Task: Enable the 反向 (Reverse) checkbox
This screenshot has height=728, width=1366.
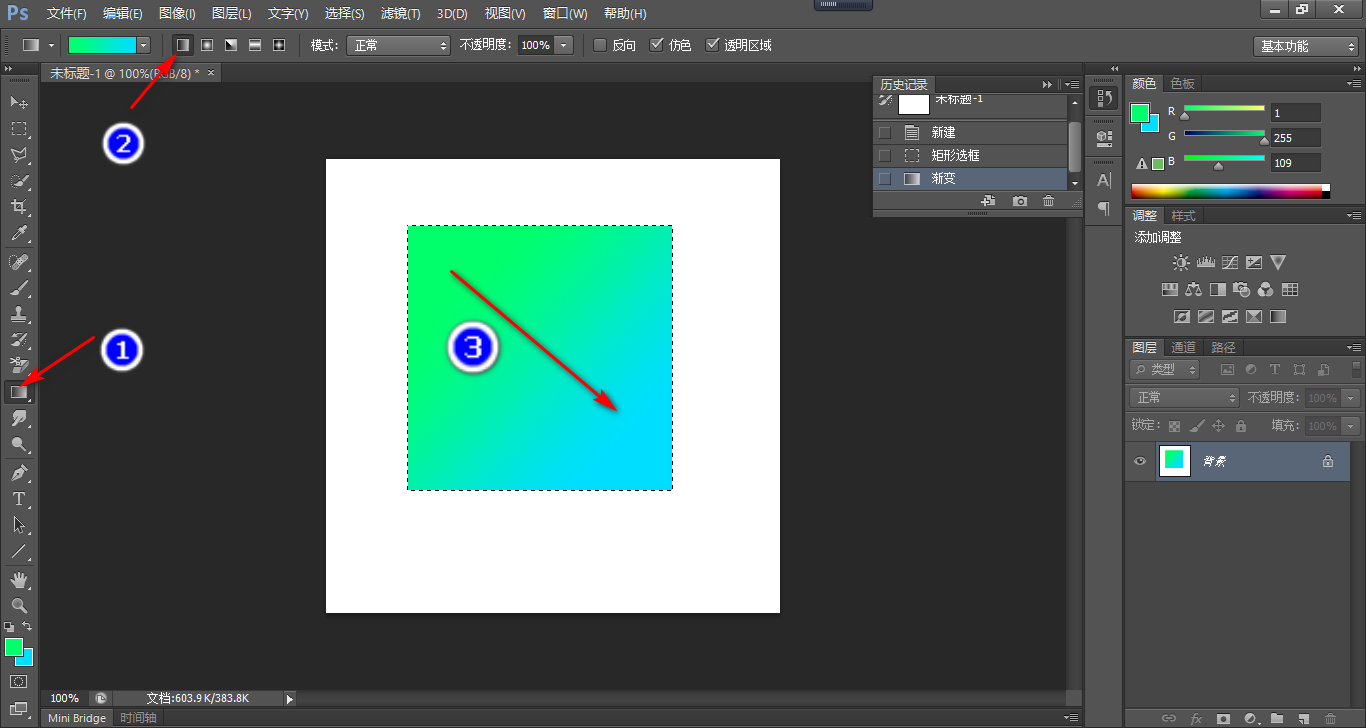Action: (x=600, y=45)
